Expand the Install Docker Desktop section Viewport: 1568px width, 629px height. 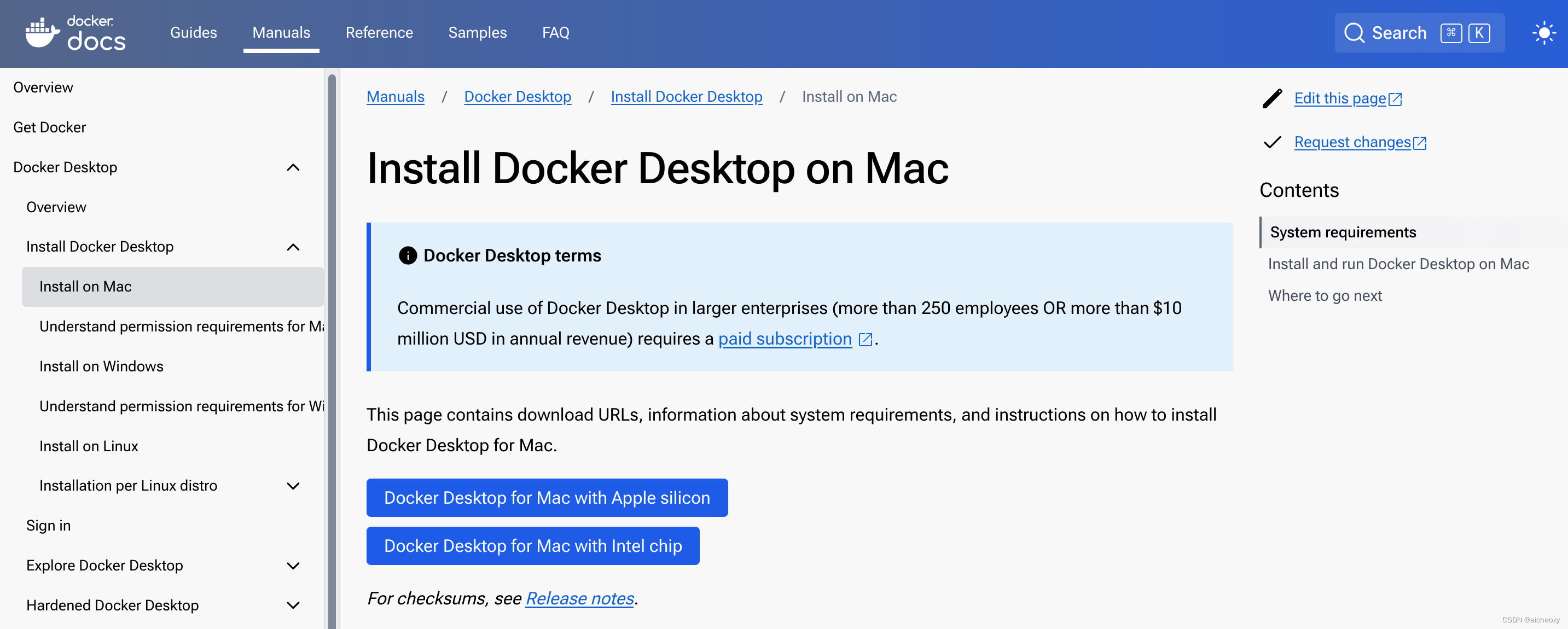point(294,245)
